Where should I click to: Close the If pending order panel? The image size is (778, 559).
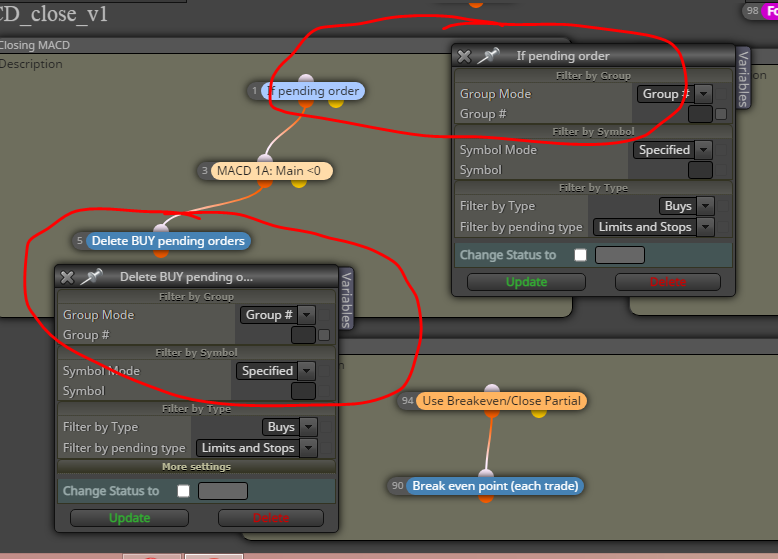pyautogui.click(x=464, y=56)
